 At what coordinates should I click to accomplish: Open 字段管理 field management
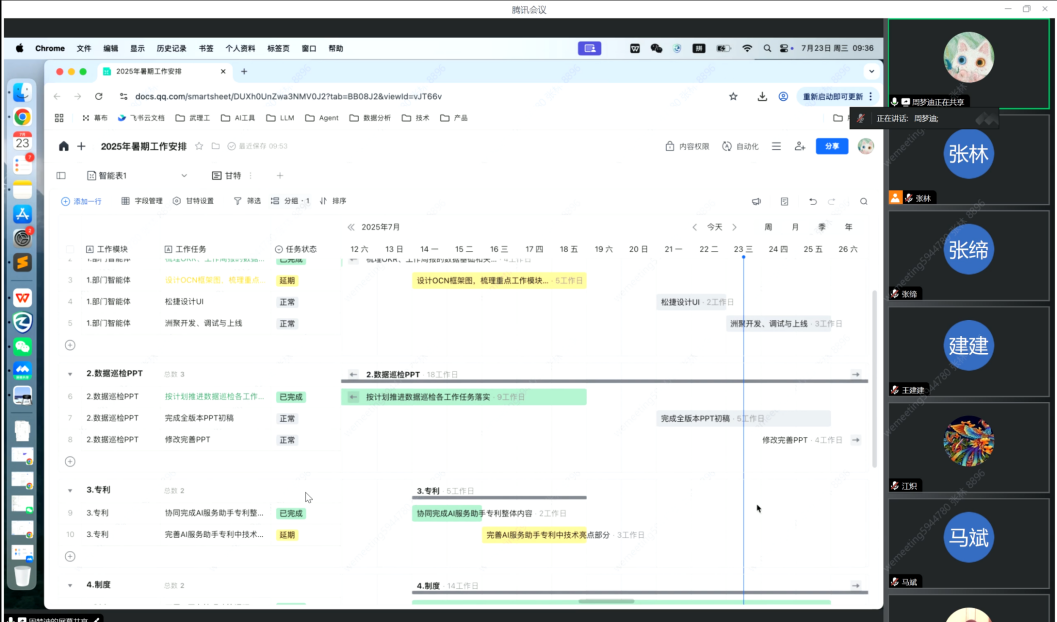[x=142, y=201]
